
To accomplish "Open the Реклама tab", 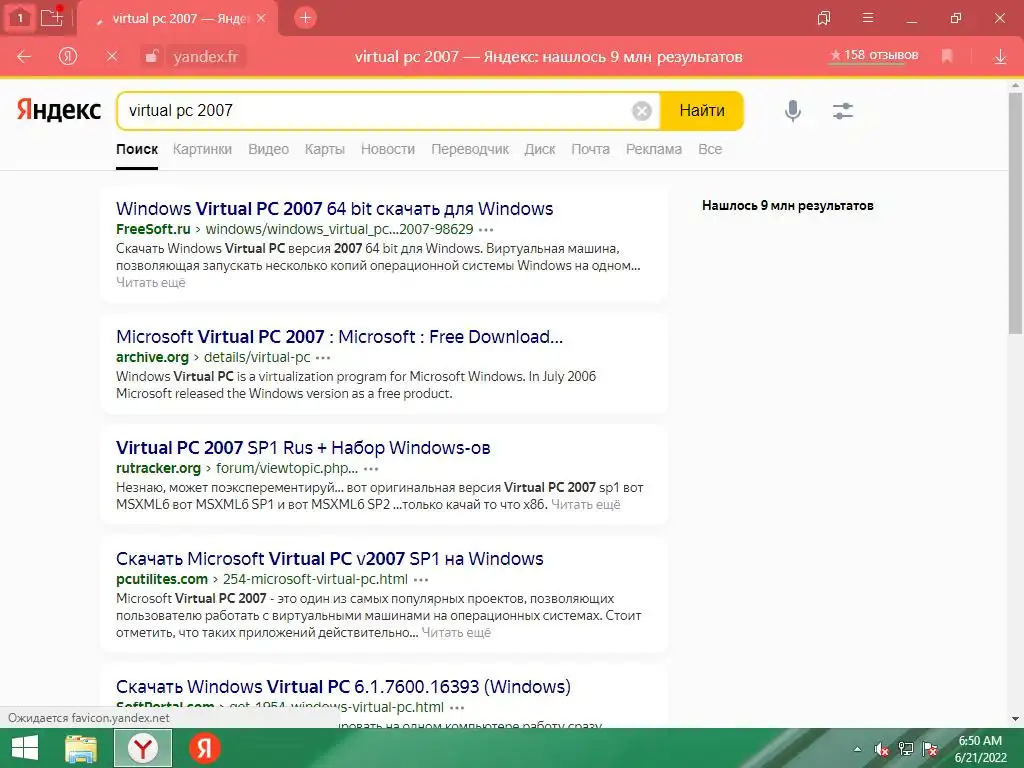I will click(654, 149).
